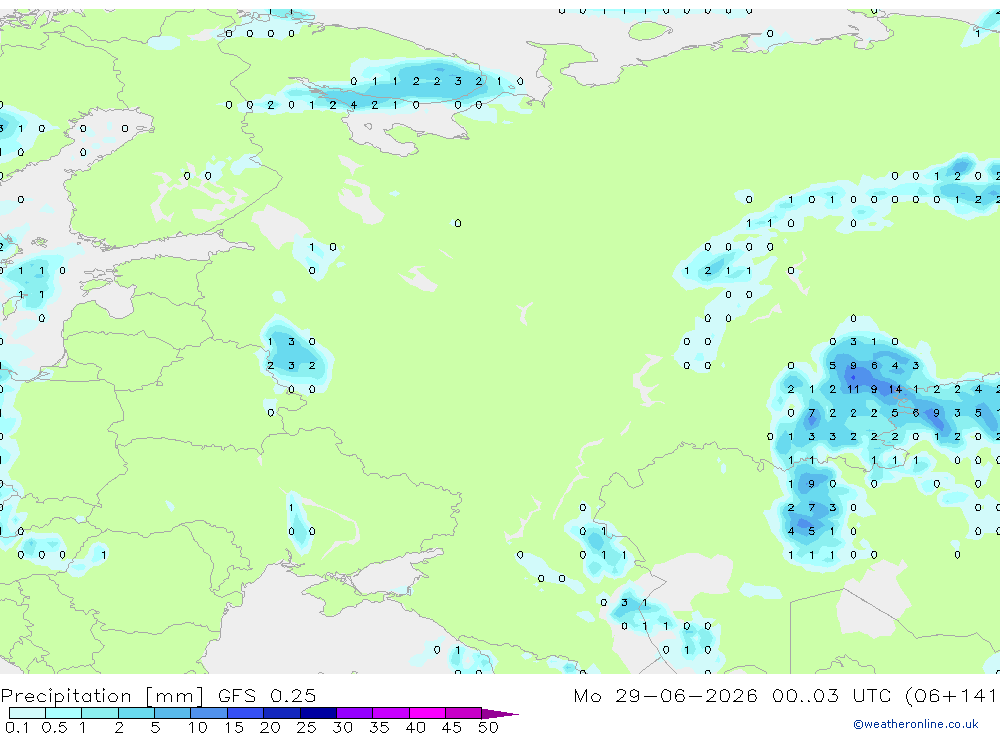Click the '10' legend scale label
This screenshot has height=733, width=1000.
[198, 727]
